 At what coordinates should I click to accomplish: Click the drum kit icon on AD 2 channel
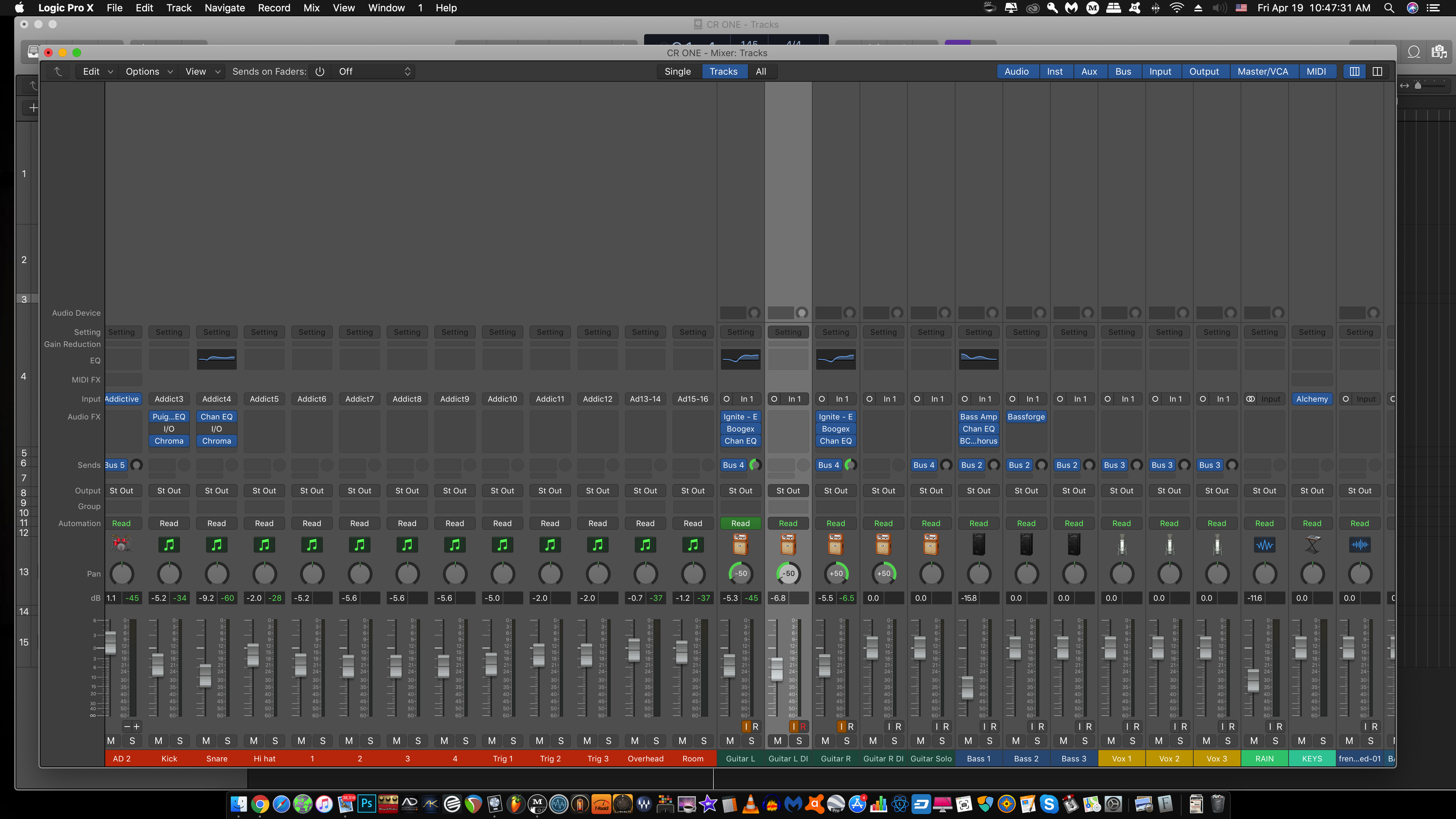point(121,544)
